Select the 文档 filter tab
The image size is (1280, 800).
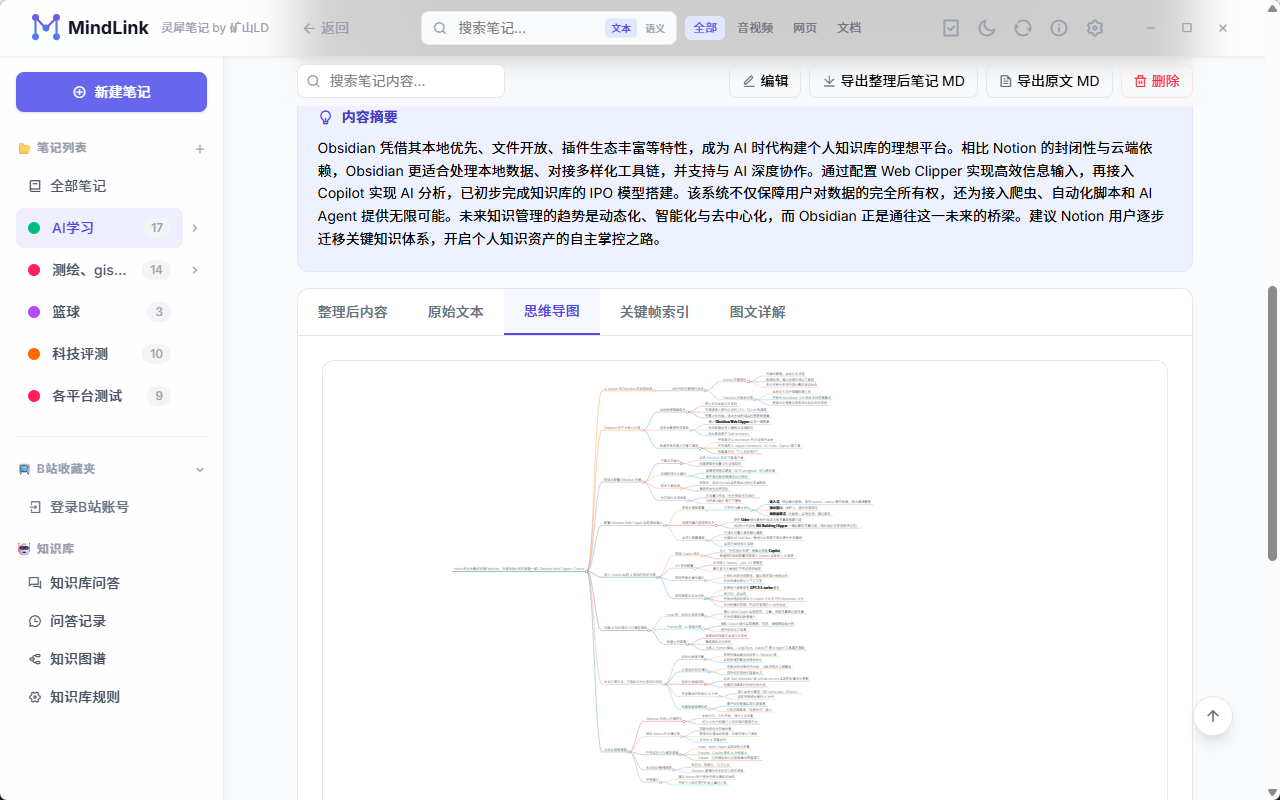[x=849, y=28]
